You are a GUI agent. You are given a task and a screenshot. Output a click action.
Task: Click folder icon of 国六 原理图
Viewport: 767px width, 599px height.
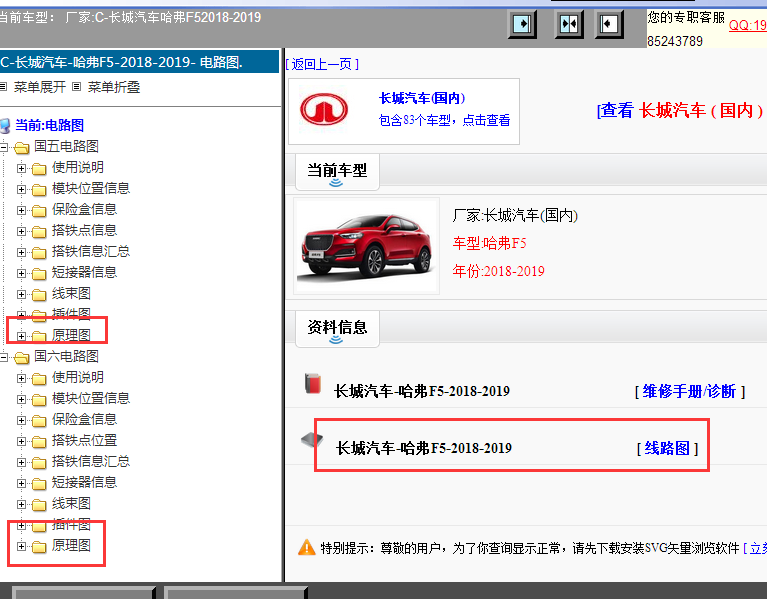pyautogui.click(x=39, y=547)
